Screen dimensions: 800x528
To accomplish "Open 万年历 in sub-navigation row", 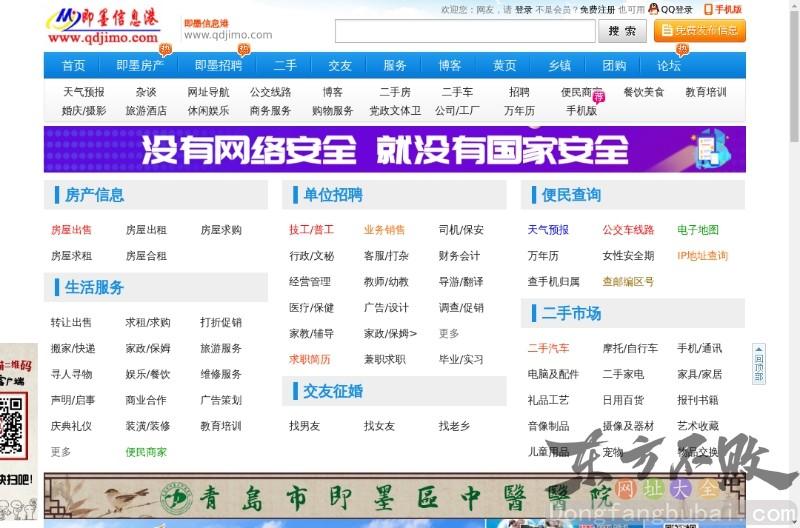I will point(519,111).
